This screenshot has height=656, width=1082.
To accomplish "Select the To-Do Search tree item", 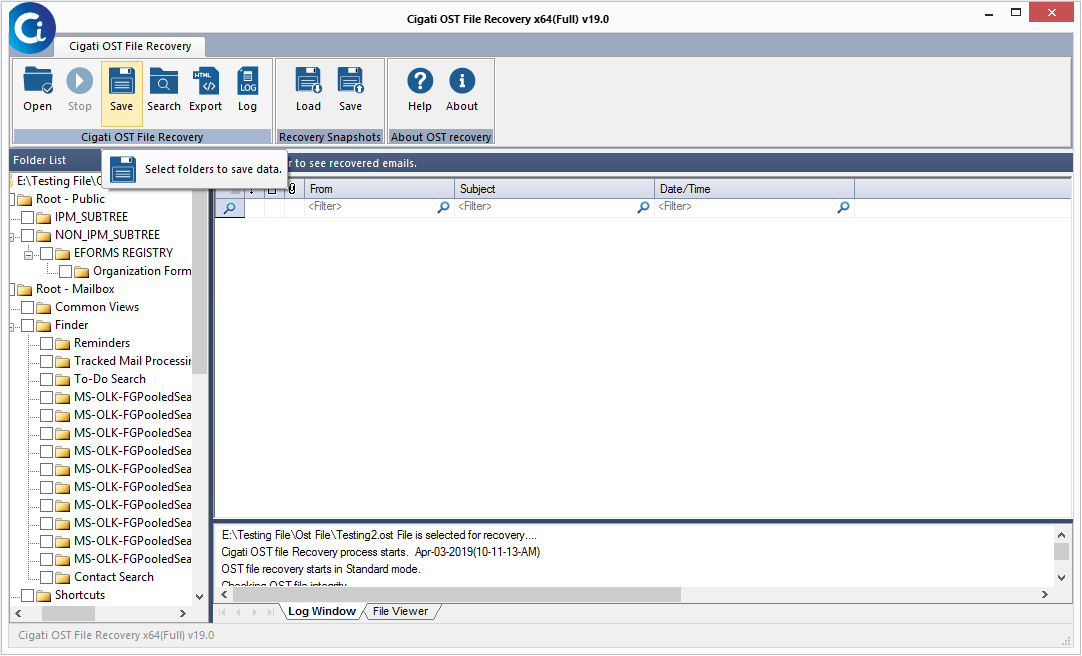I will [x=110, y=379].
